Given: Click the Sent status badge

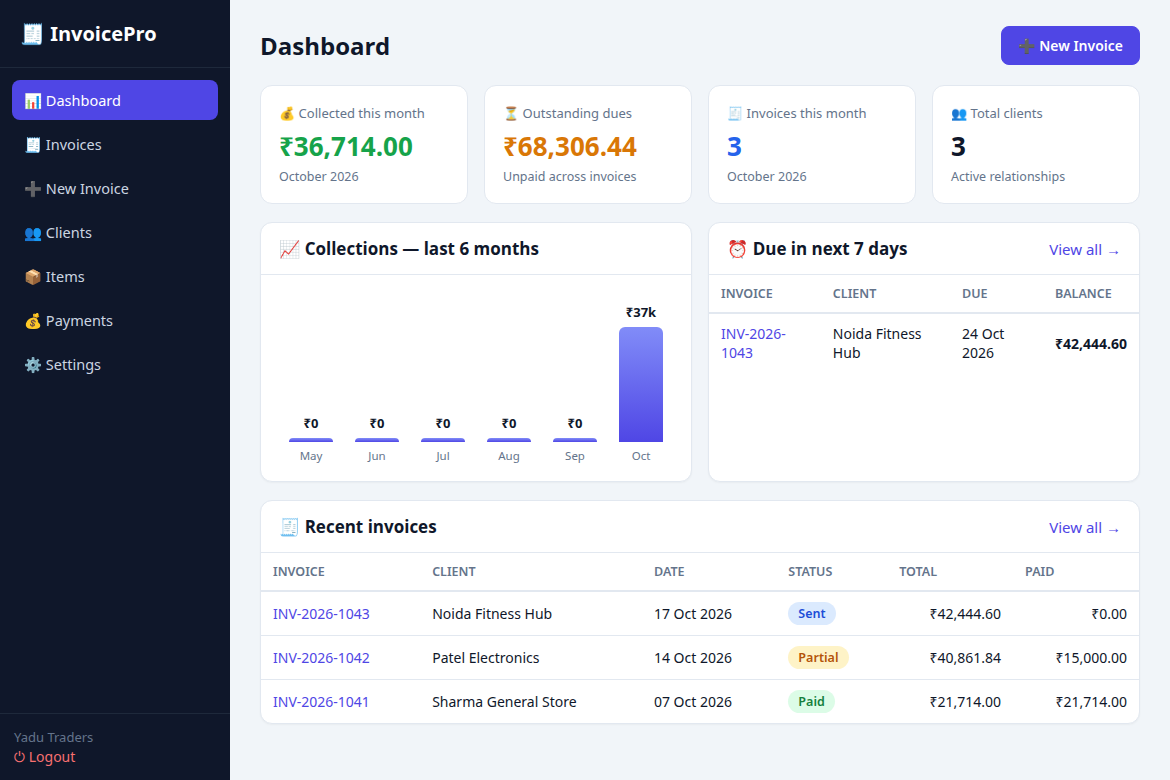Looking at the screenshot, I should coord(812,614).
